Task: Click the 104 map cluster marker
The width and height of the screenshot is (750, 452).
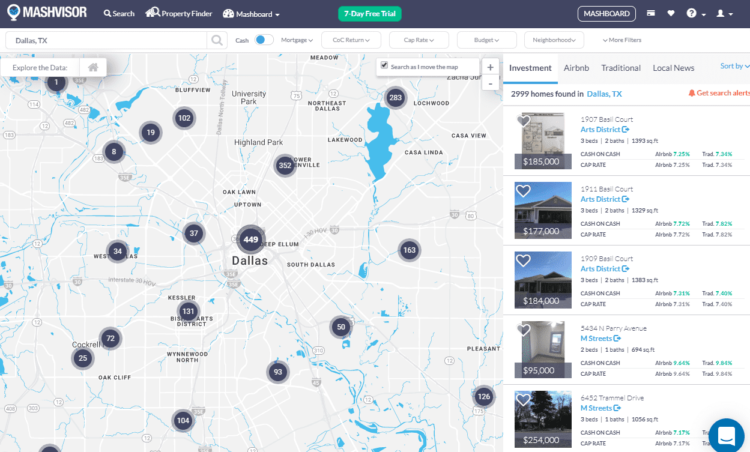Action: point(183,421)
